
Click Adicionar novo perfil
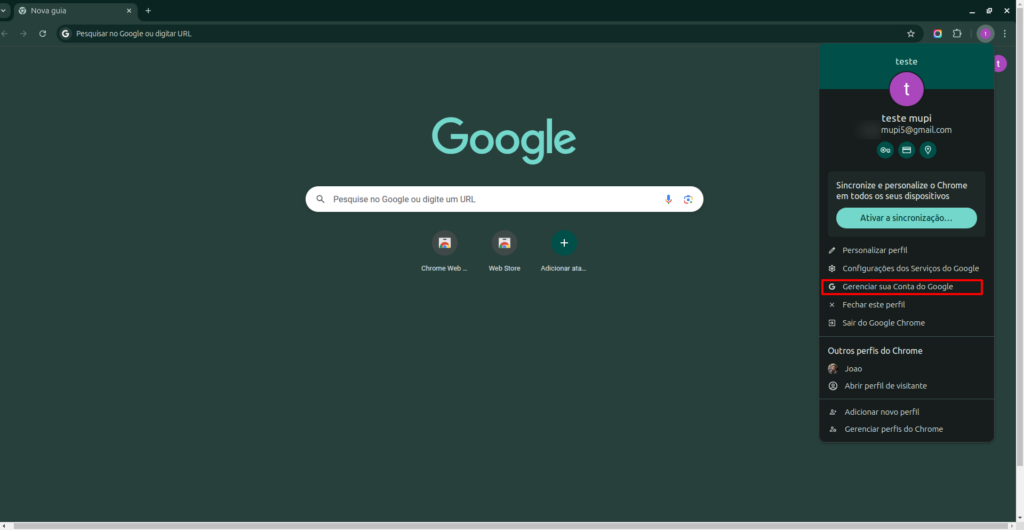[x=906, y=412]
